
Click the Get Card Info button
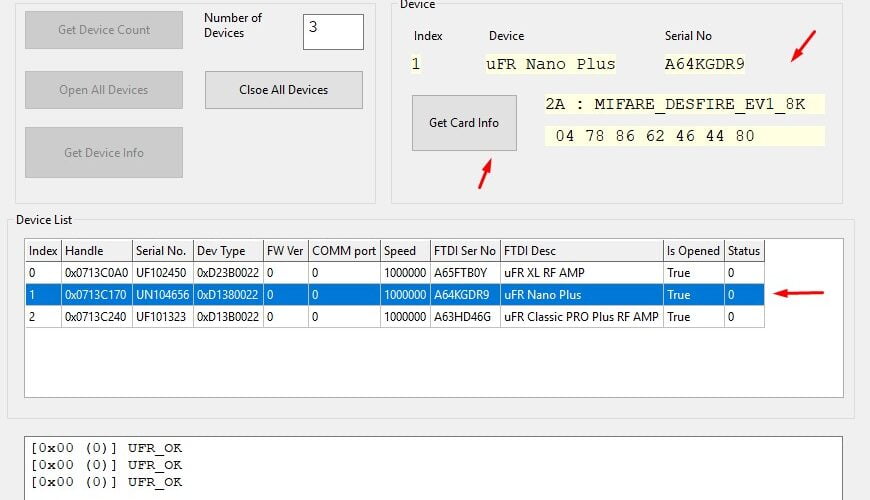[464, 123]
